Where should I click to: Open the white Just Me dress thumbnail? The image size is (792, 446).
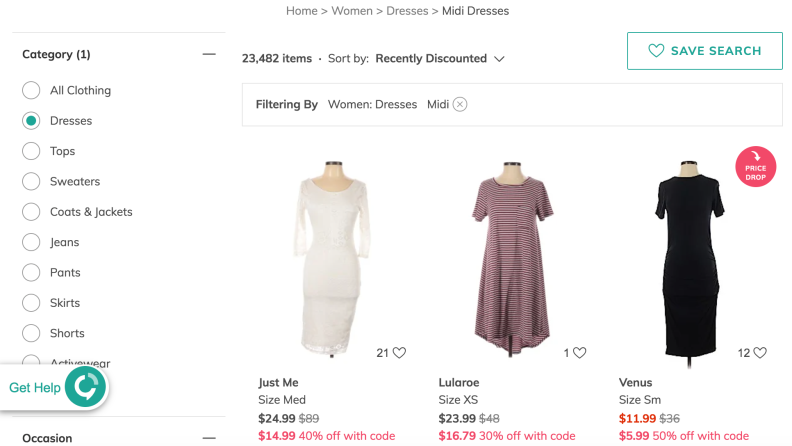tap(332, 259)
